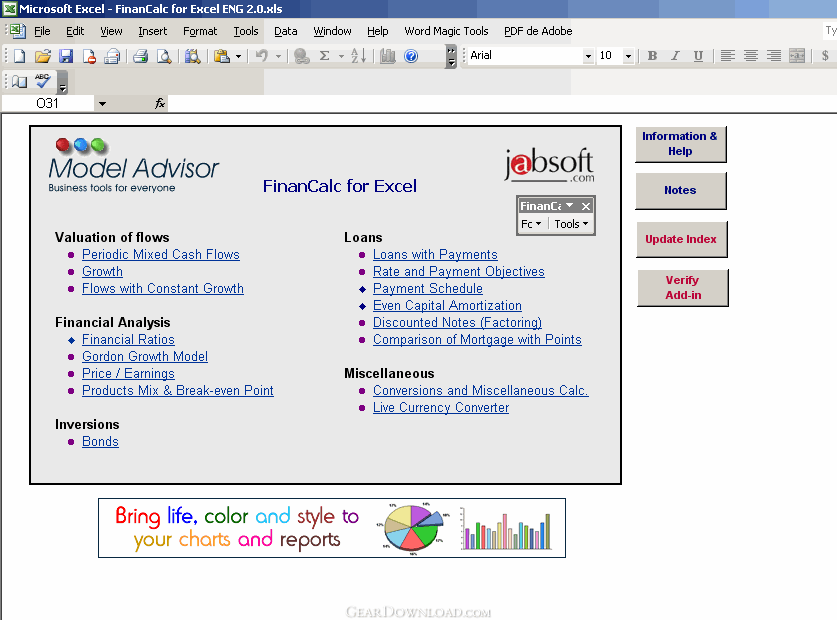Open the File menu
The height and width of the screenshot is (620, 837).
tap(42, 31)
